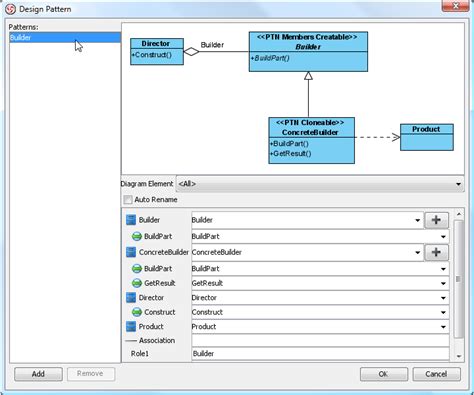
Task: Click the ConcreteBuilder class in the diagram
Action: [311, 140]
